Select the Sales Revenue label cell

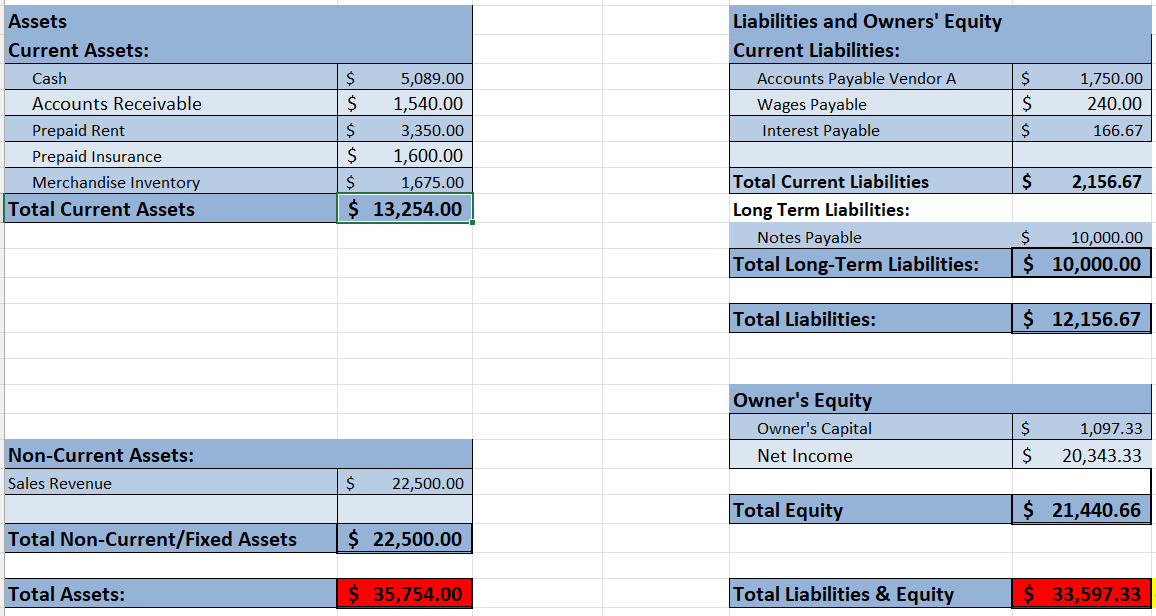[x=171, y=483]
